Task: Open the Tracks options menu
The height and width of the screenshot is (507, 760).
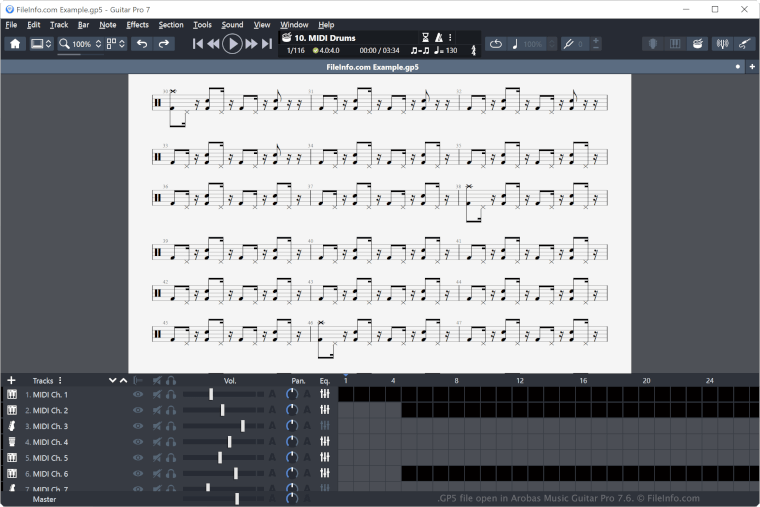Action: (x=60, y=380)
